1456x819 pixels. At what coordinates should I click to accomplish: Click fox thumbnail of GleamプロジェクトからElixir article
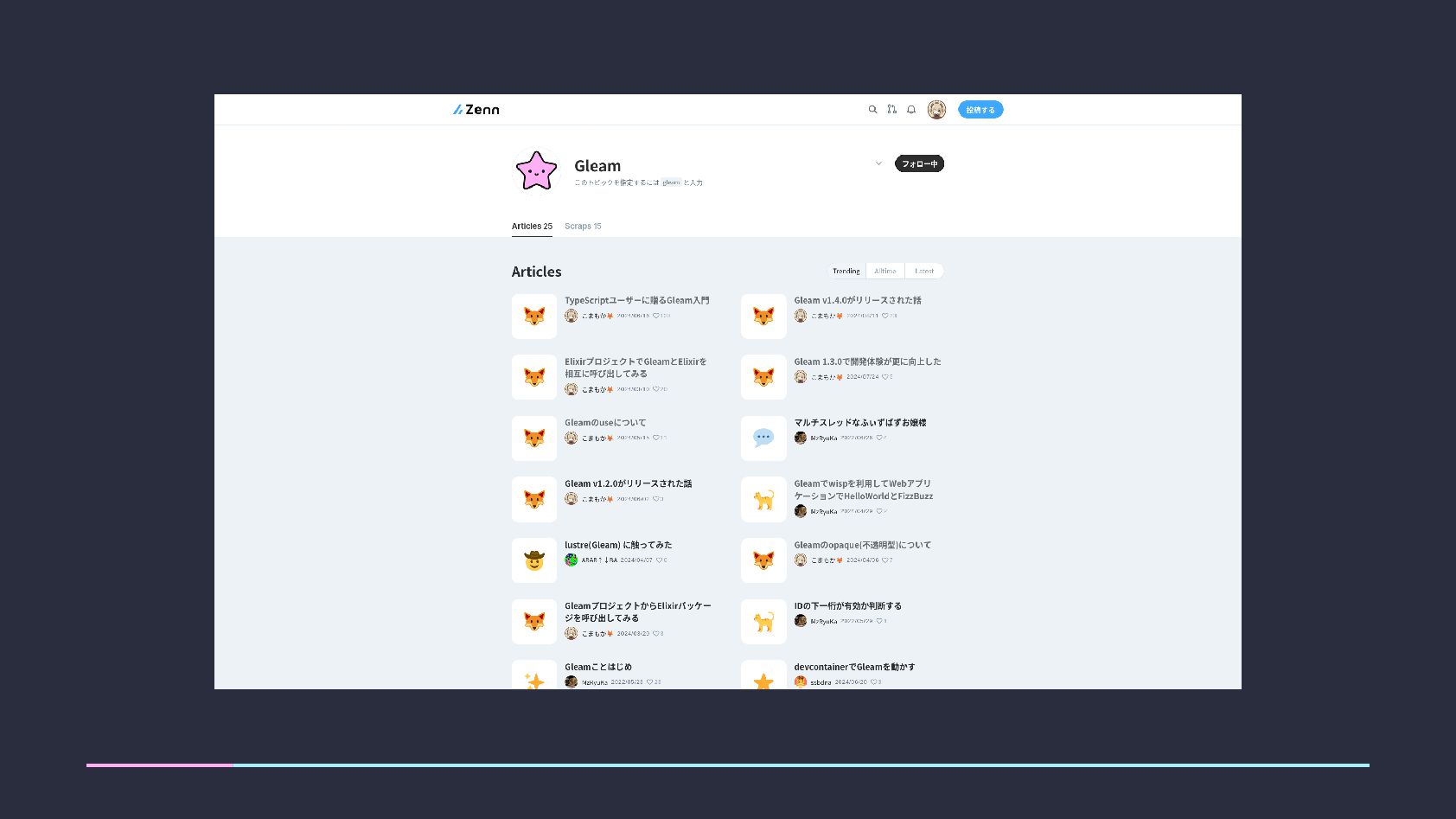[x=534, y=622]
